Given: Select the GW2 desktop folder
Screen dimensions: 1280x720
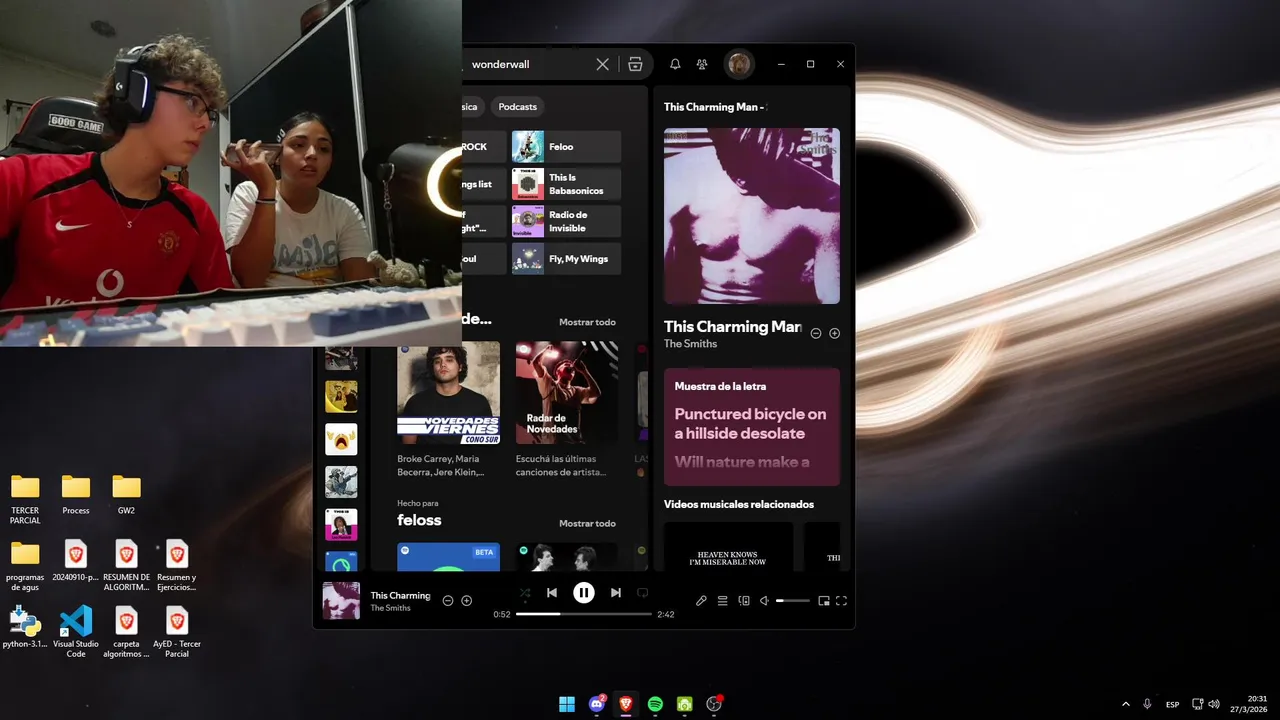Looking at the screenshot, I should coord(126,495).
